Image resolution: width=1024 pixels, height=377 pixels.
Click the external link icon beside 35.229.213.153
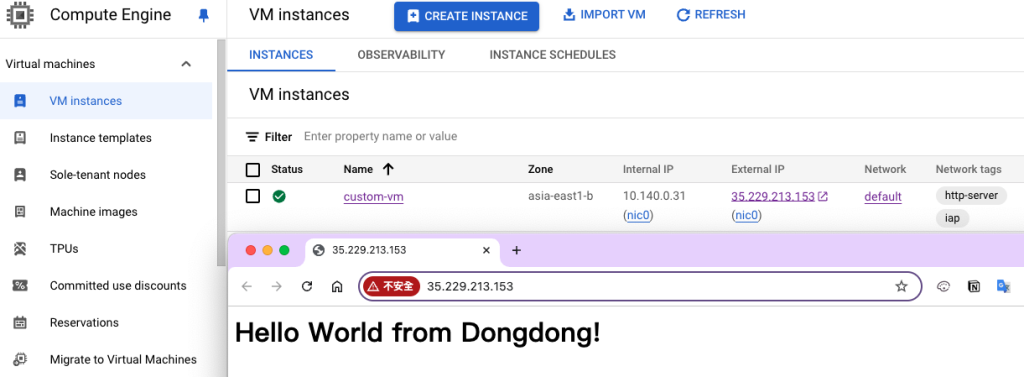click(824, 196)
